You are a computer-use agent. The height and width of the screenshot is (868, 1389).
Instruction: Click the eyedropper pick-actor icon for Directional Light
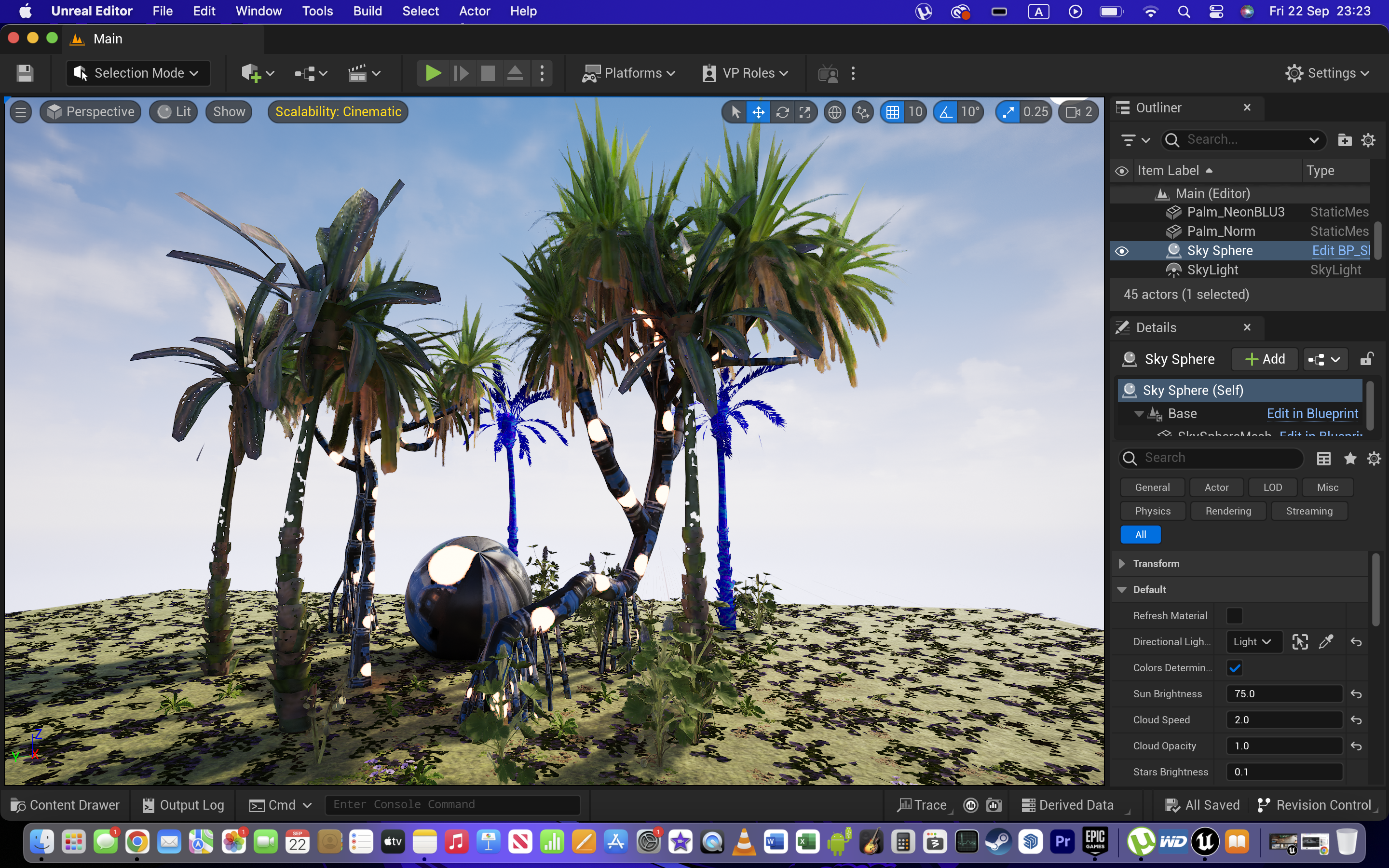click(1326, 642)
